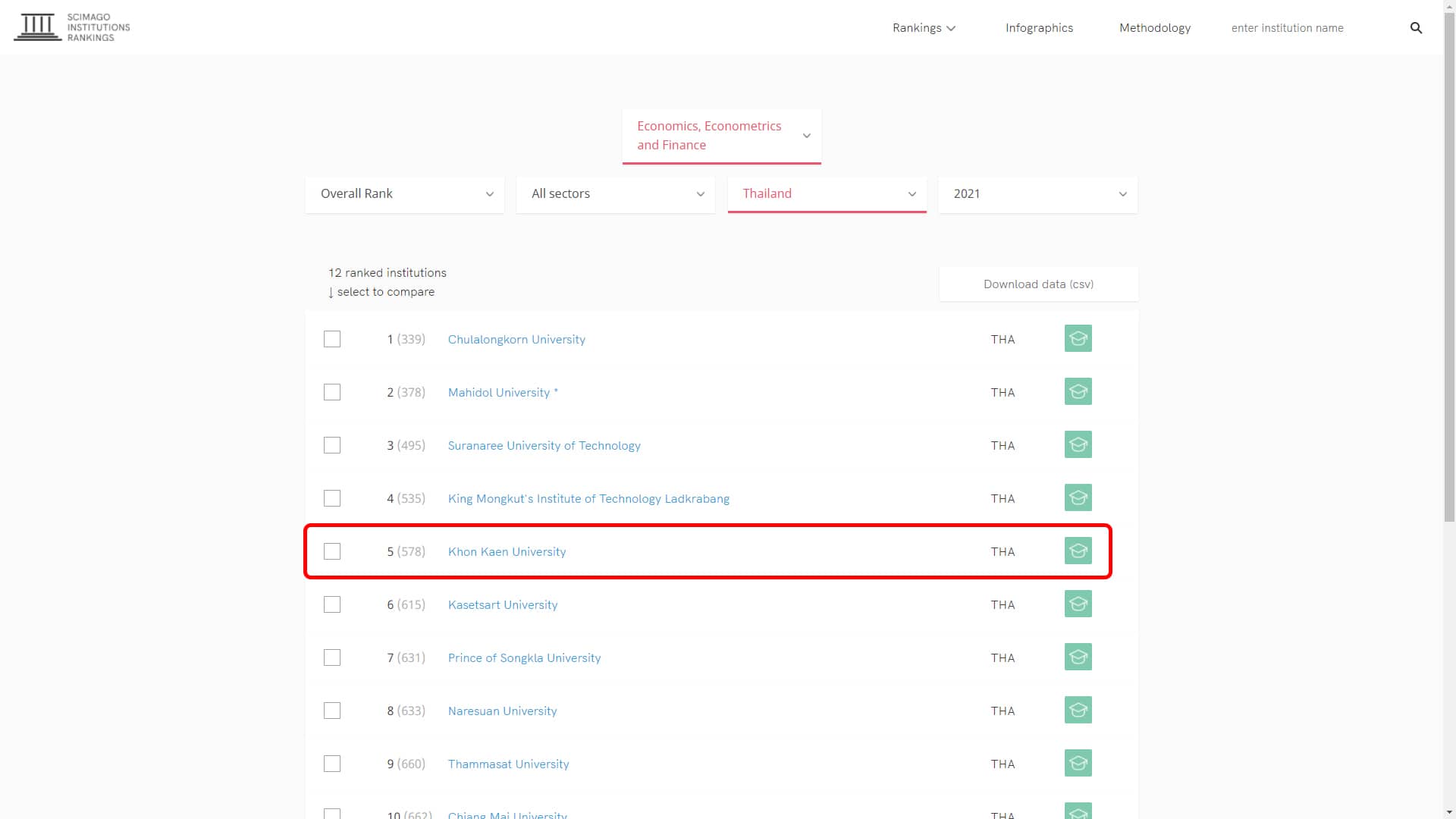Open Naresuan University link
This screenshot has height=819, width=1456.
pyautogui.click(x=502, y=711)
